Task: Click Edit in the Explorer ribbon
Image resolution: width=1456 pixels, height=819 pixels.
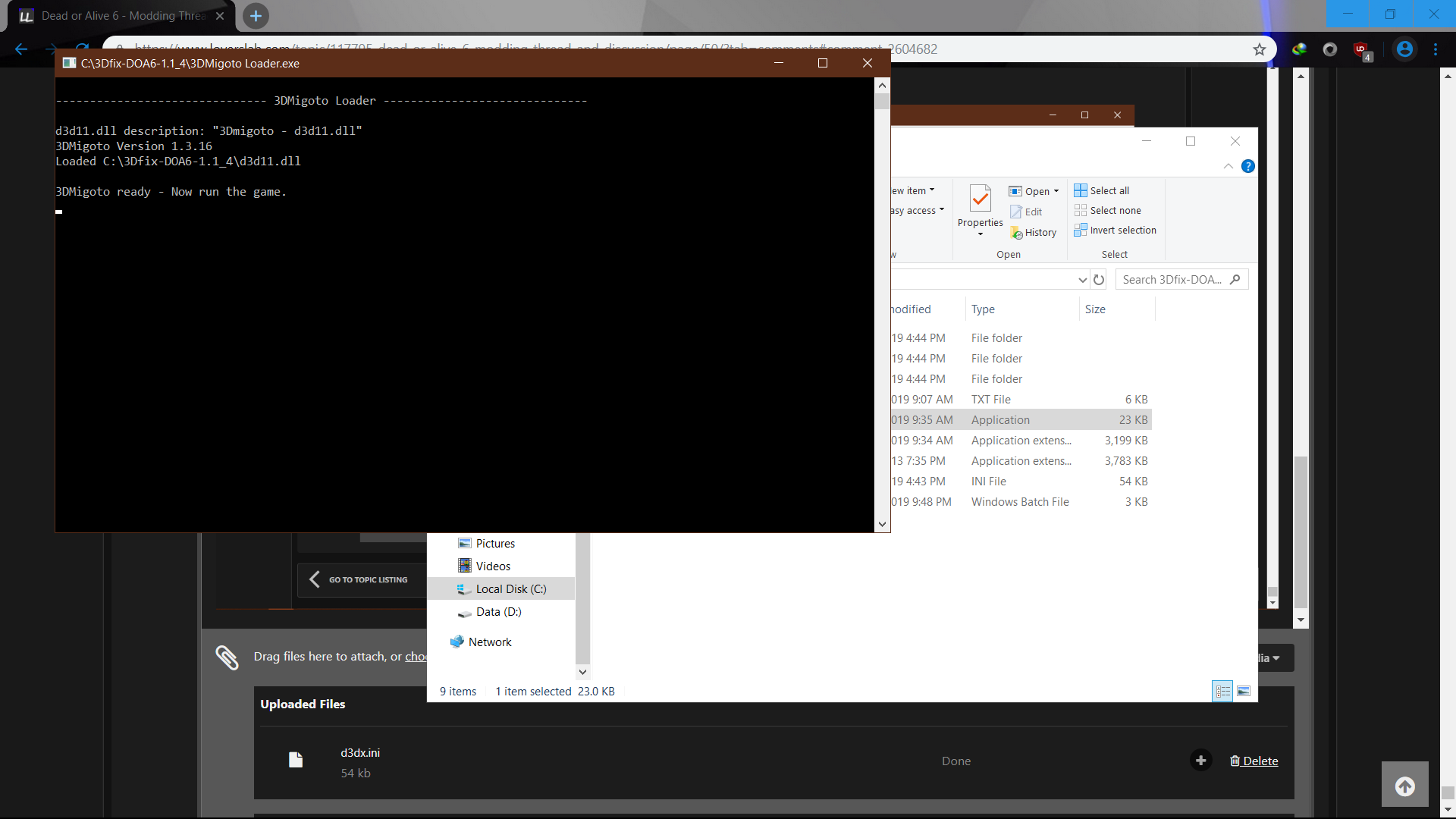Action: point(1026,212)
